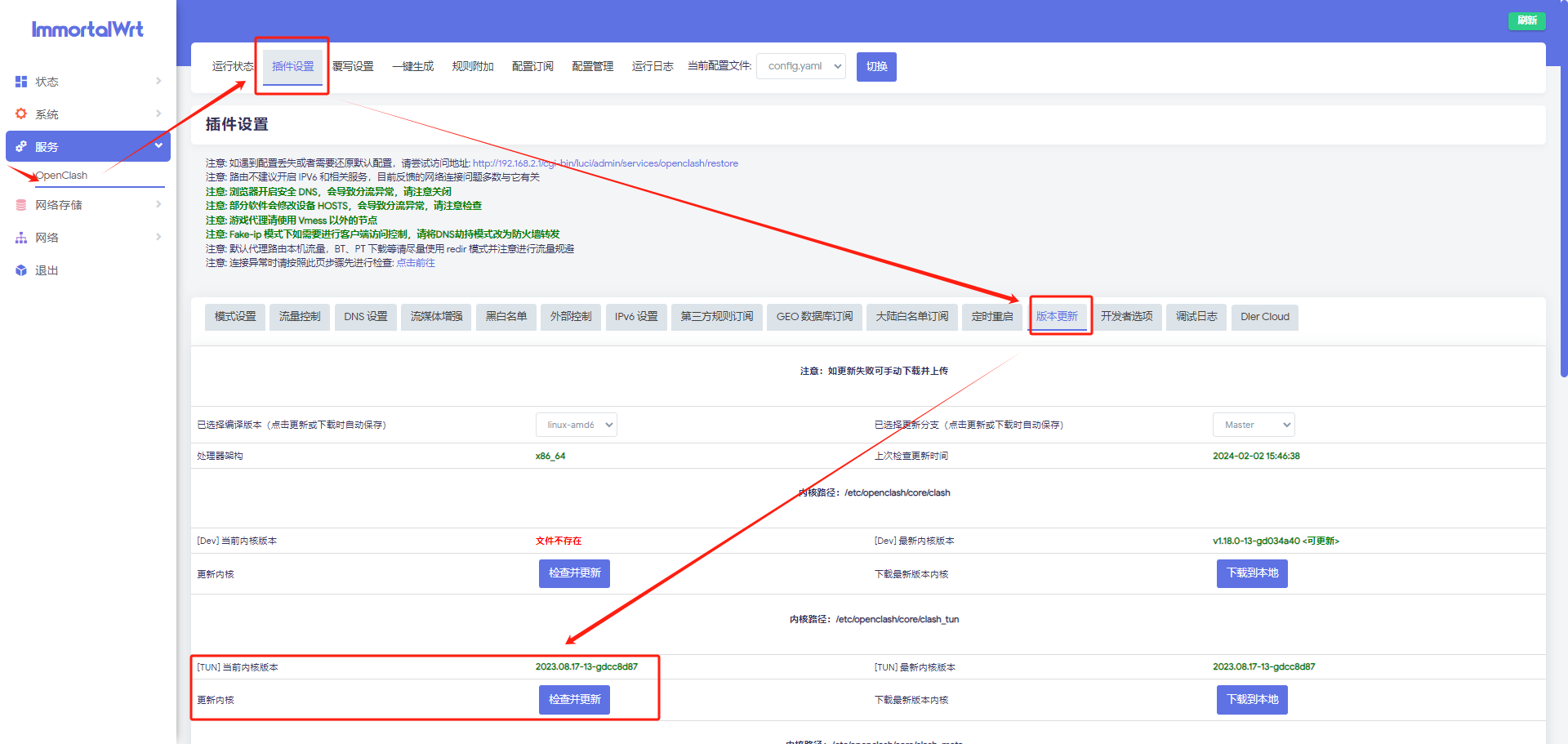Click 检查并更新 for the TUN core
1568x744 pixels.
[574, 699]
